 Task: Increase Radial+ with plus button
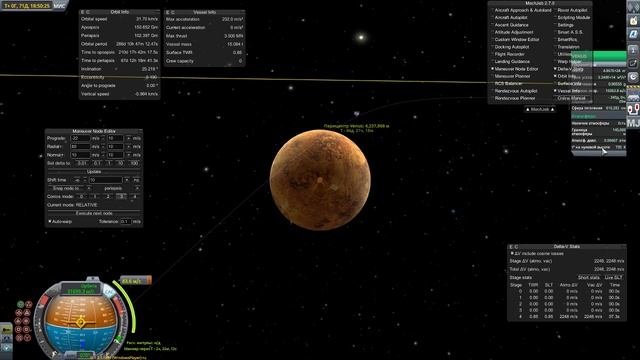pos(128,147)
